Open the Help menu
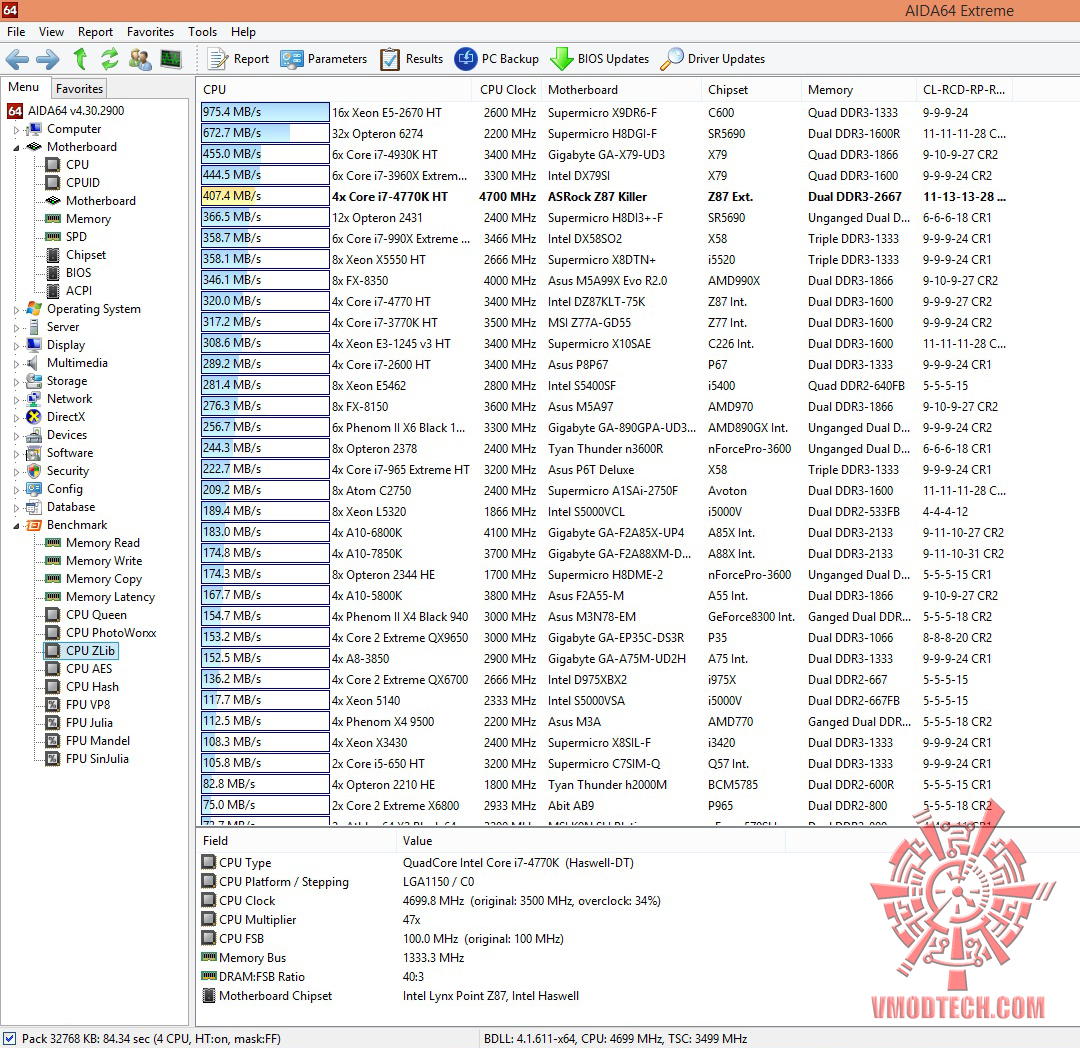Viewport: 1080px width, 1048px height. pyautogui.click(x=243, y=32)
